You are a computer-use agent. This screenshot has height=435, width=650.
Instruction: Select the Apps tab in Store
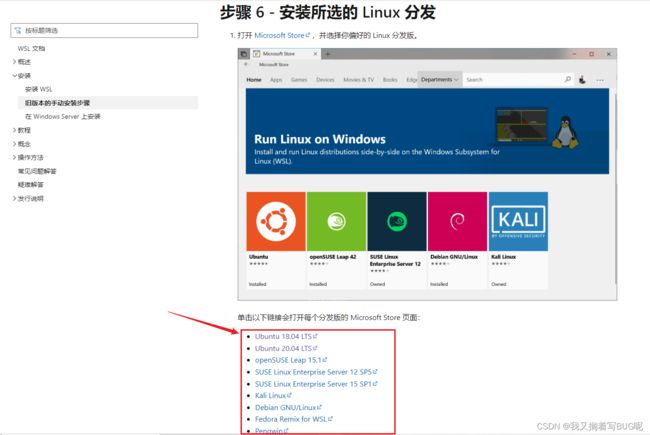tap(276, 80)
